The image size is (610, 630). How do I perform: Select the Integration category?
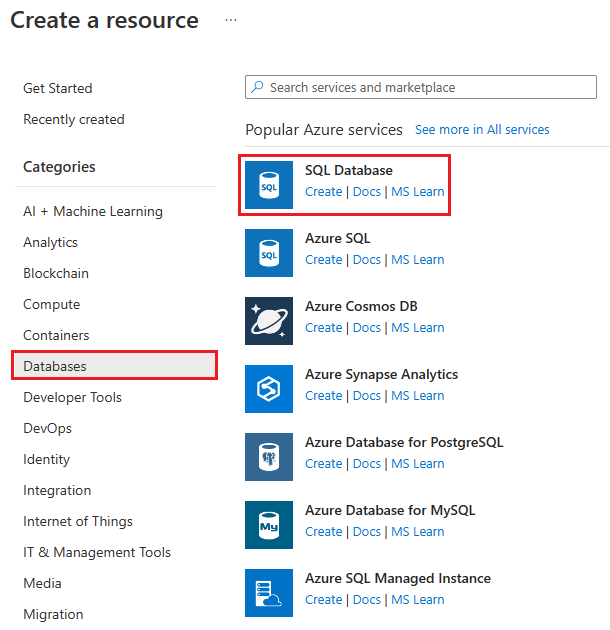tap(57, 490)
